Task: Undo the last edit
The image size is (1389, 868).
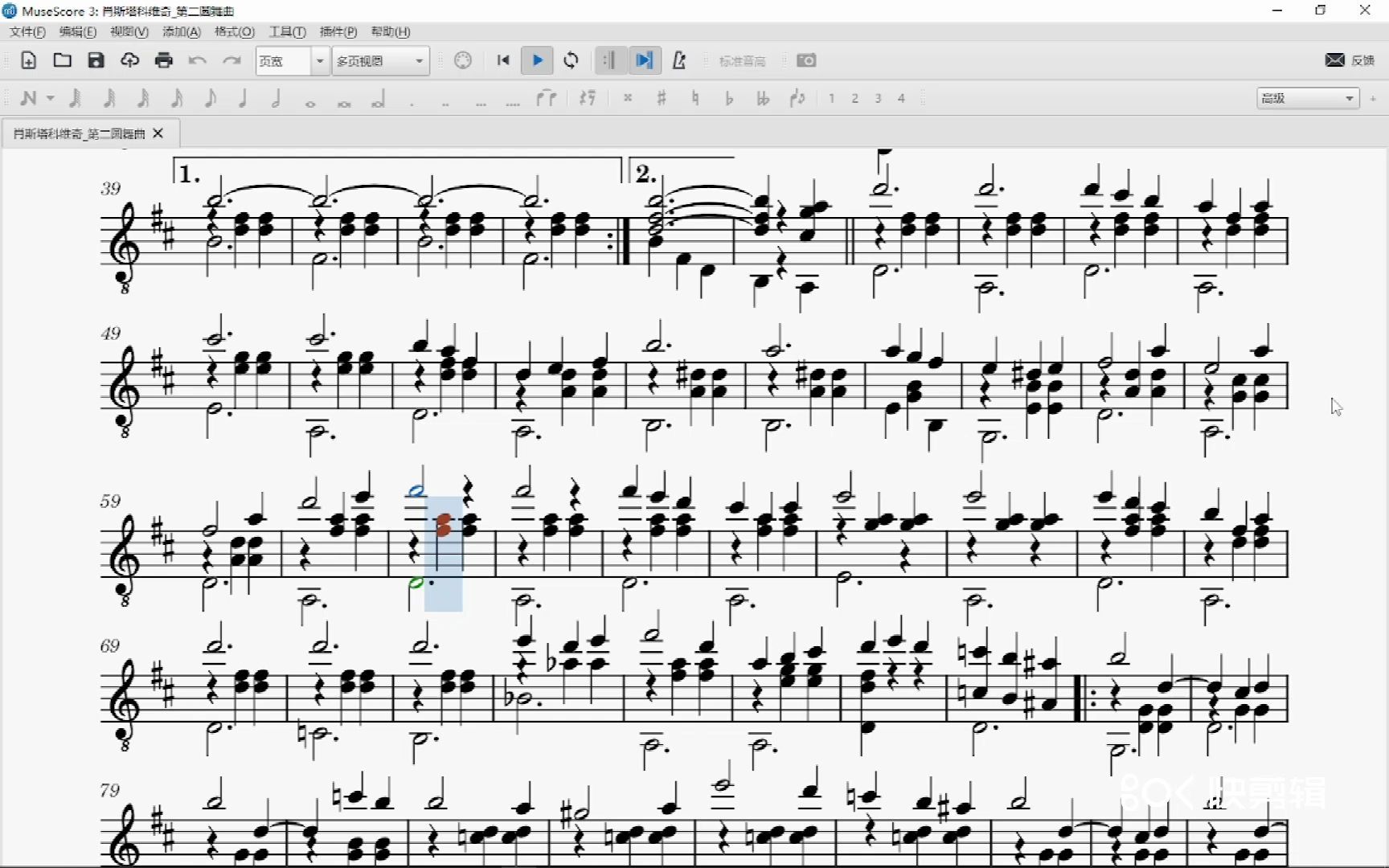Action: coord(198,60)
